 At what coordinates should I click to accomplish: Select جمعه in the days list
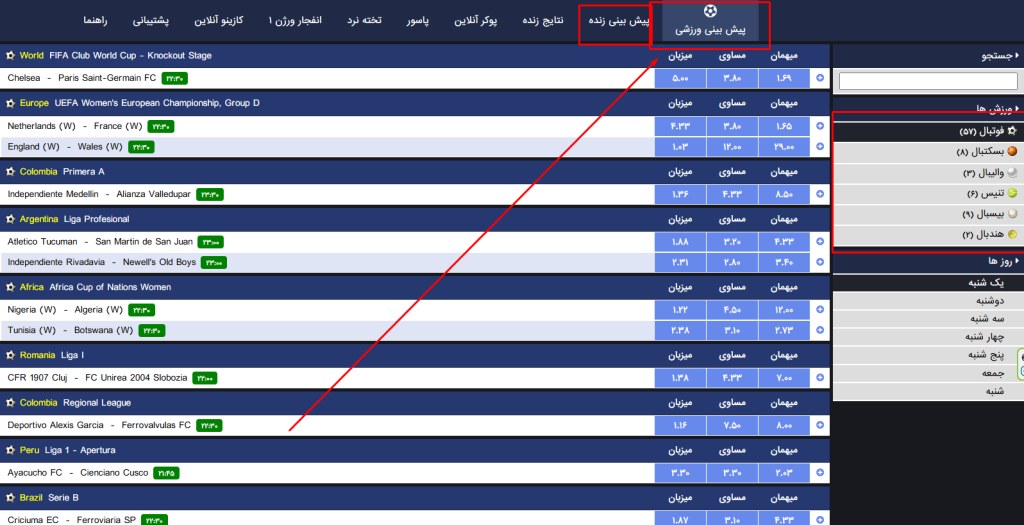(928, 374)
